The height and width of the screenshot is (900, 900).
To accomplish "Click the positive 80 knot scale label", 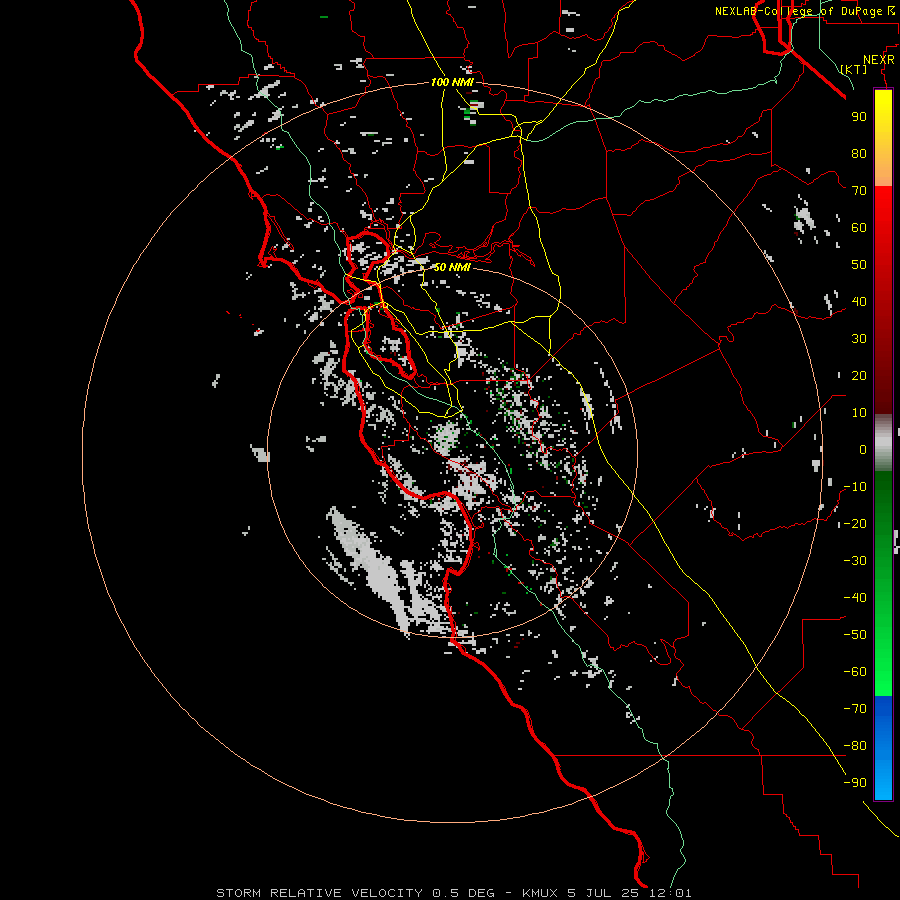I will click(x=859, y=154).
